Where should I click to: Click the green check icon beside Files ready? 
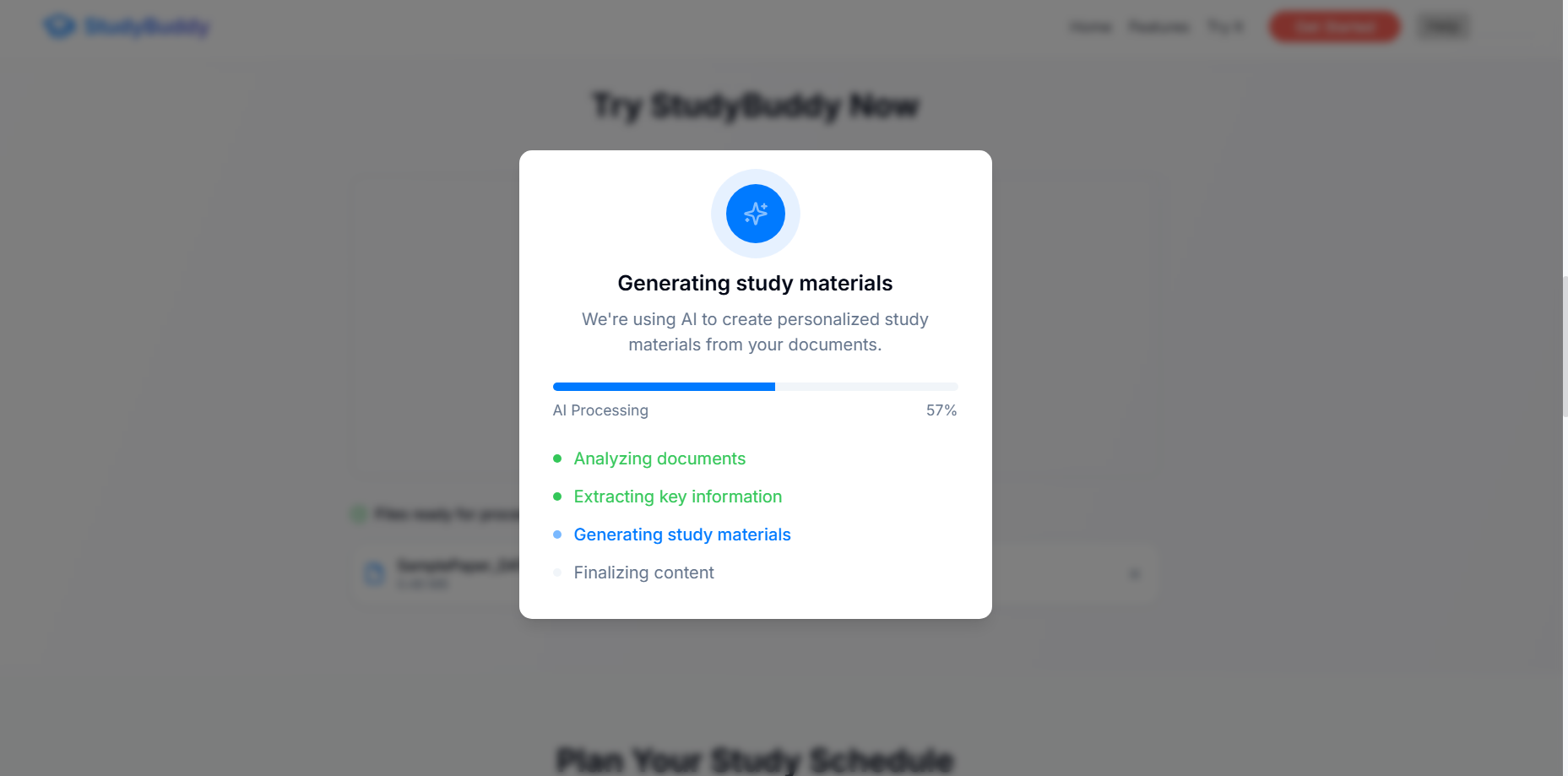[x=358, y=514]
